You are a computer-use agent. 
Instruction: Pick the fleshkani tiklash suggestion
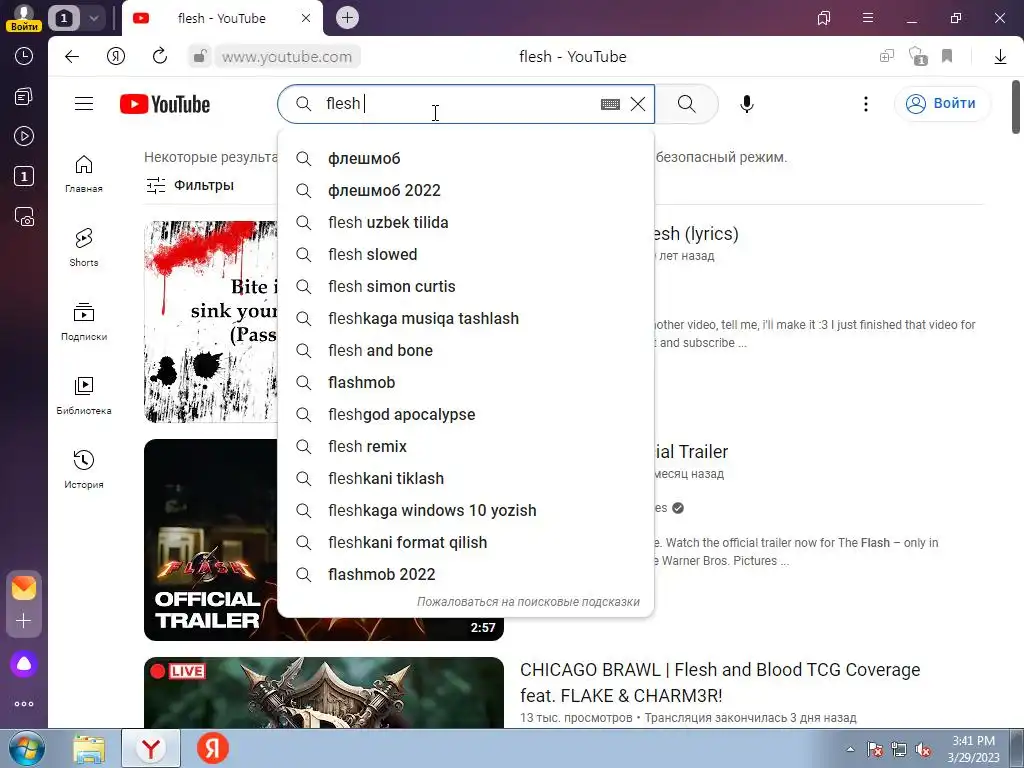tap(466, 479)
